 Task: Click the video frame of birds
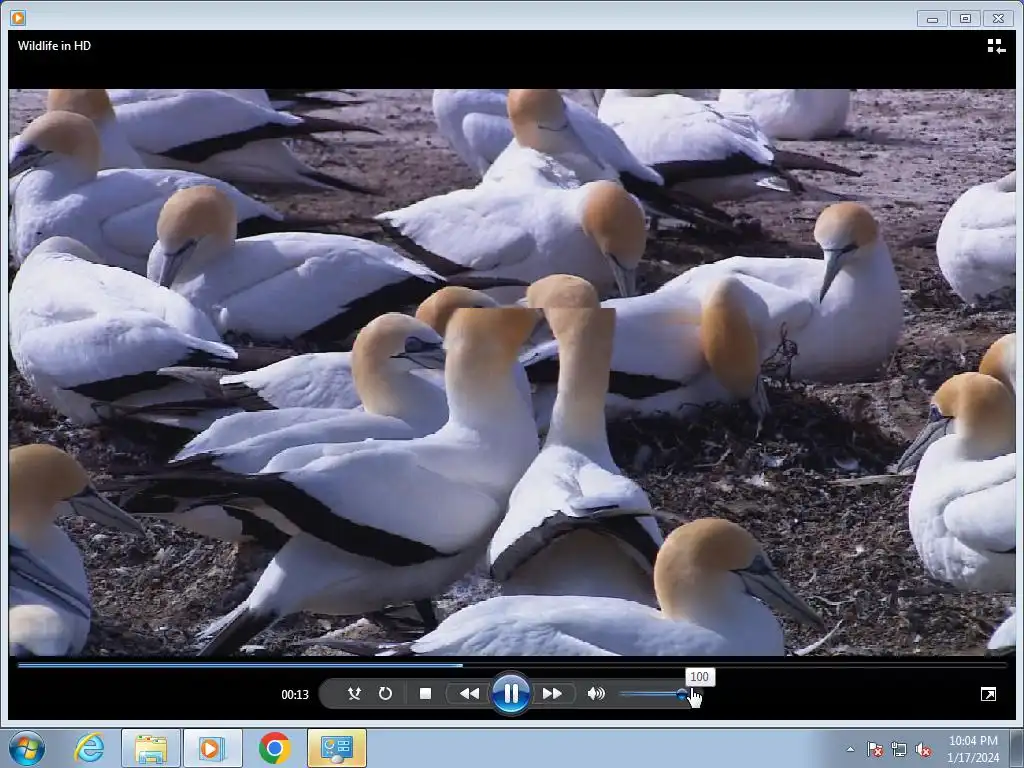click(512, 372)
